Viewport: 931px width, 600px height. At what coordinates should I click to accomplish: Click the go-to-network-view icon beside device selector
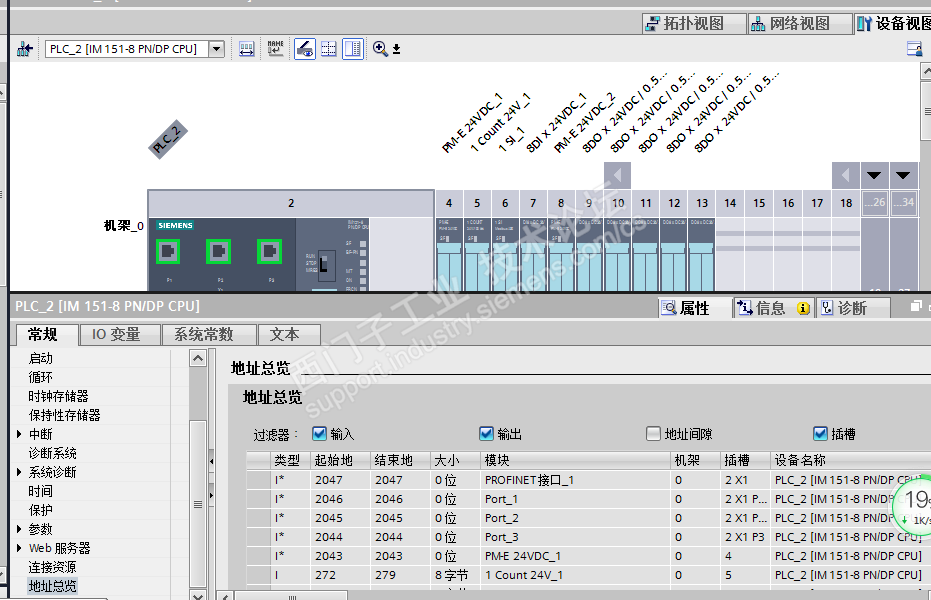[24, 49]
